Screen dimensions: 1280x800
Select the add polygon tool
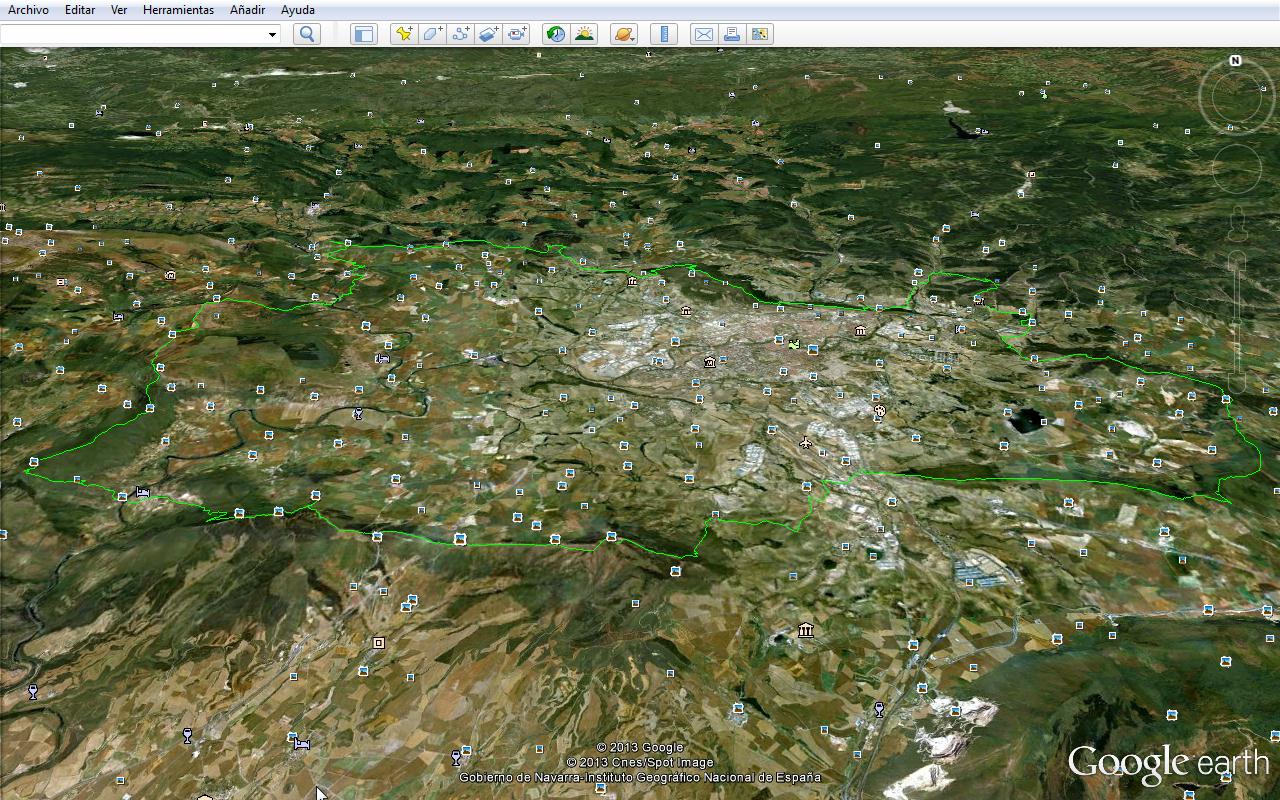click(432, 34)
